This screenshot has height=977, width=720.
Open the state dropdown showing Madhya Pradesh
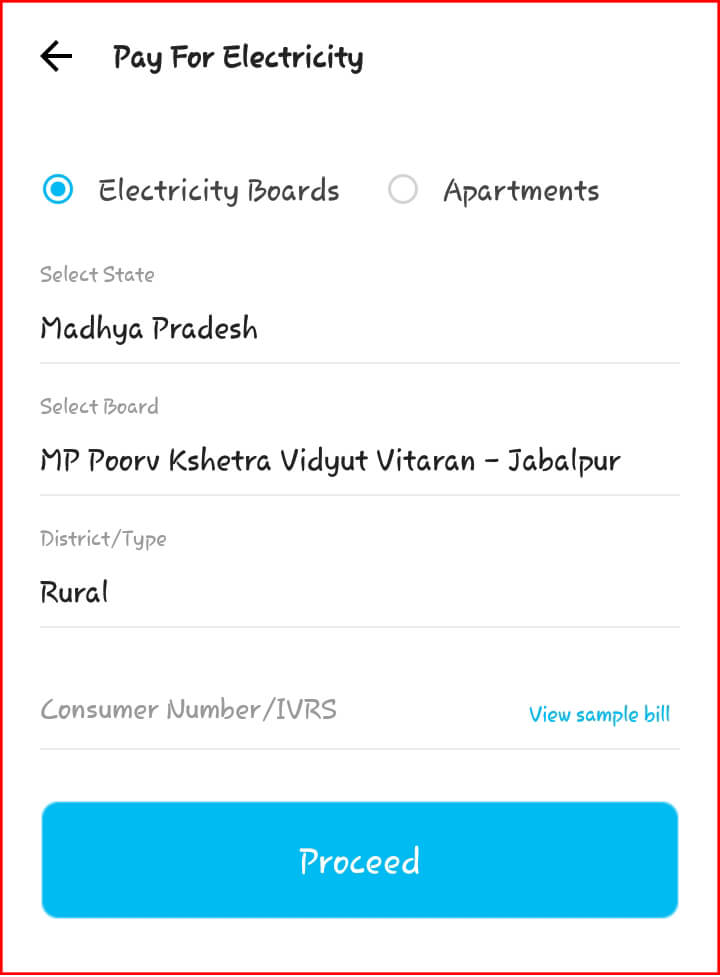point(359,329)
